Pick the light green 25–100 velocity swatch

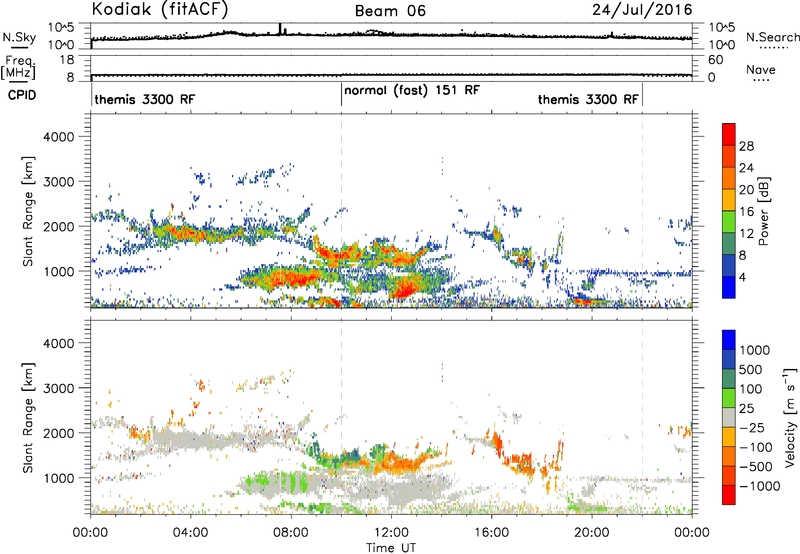pyautogui.click(x=729, y=398)
